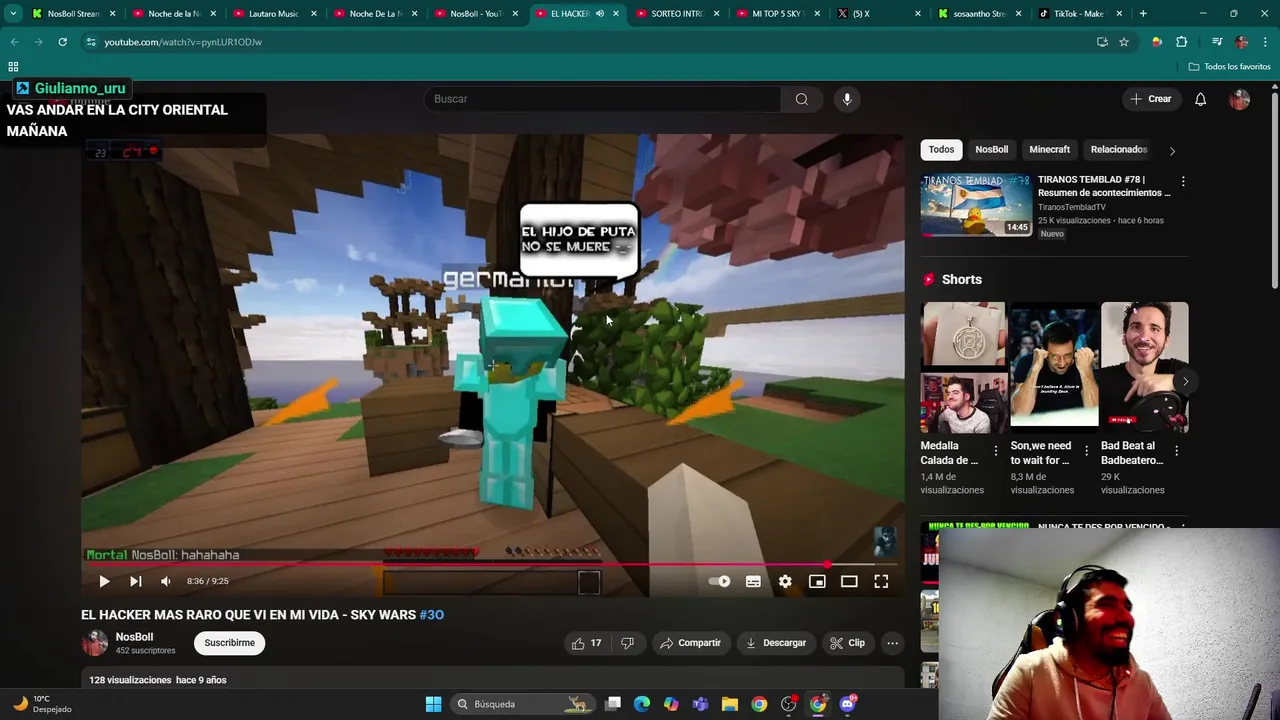Open options for Tiranos Temblad video
The image size is (1280, 720).
click(1183, 181)
